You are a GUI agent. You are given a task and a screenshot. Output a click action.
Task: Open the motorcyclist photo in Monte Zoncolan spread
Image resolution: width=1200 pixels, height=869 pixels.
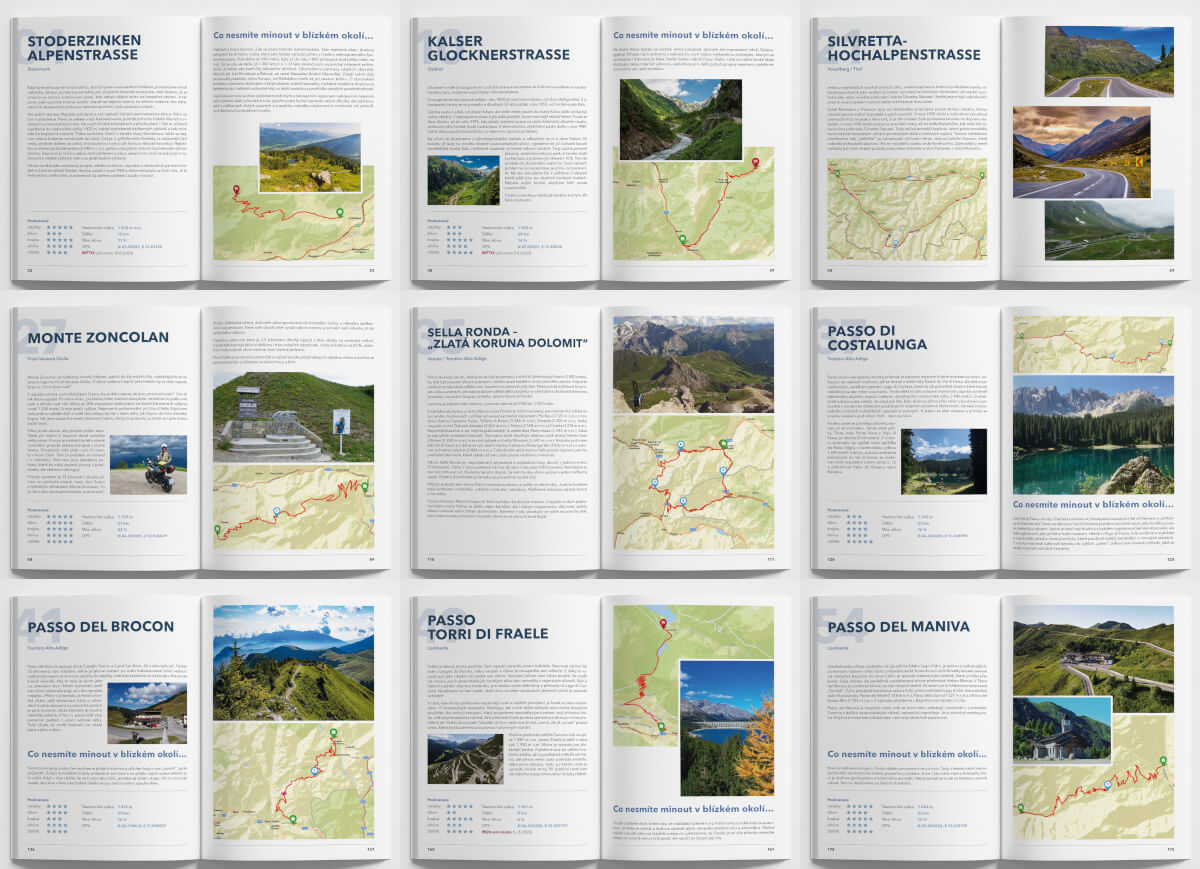[x=148, y=465]
